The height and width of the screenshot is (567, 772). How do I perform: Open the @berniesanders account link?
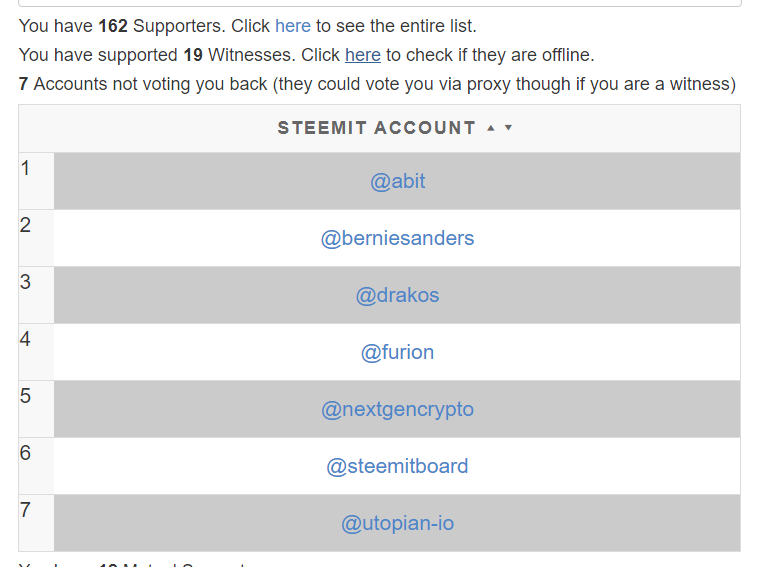397,238
